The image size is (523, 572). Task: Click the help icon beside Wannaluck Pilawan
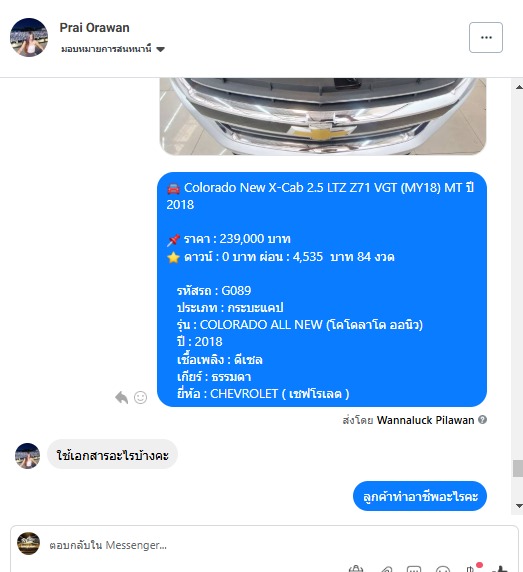pos(482,420)
